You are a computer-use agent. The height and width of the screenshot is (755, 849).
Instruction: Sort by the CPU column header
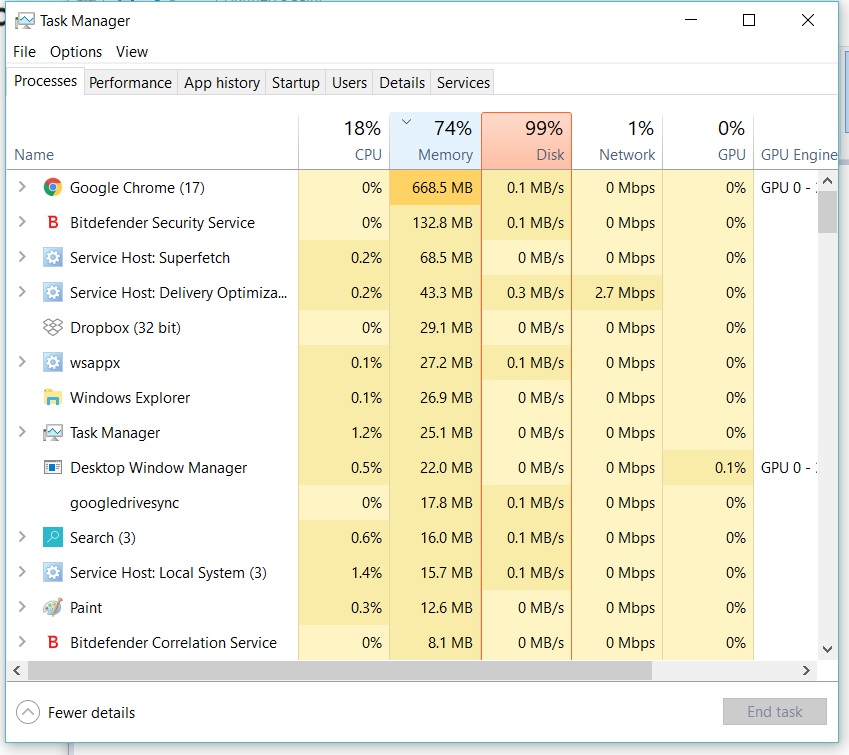click(344, 141)
